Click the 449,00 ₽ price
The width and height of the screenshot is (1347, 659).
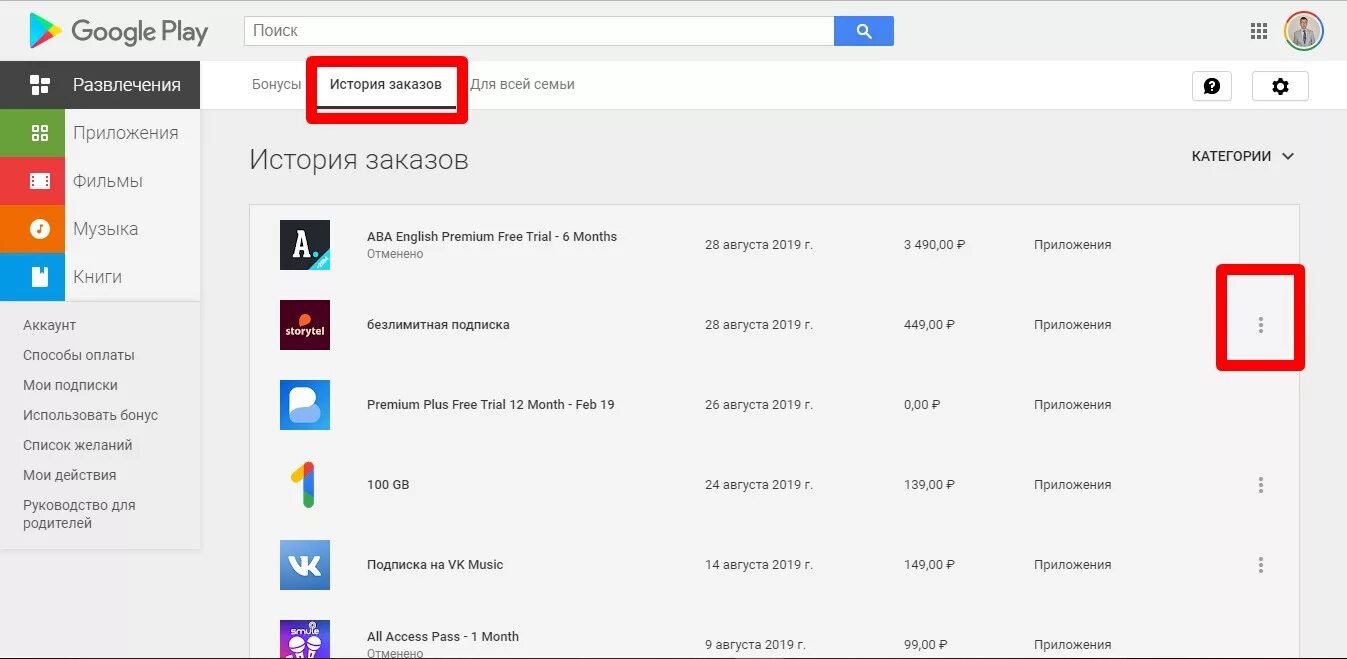click(x=929, y=325)
